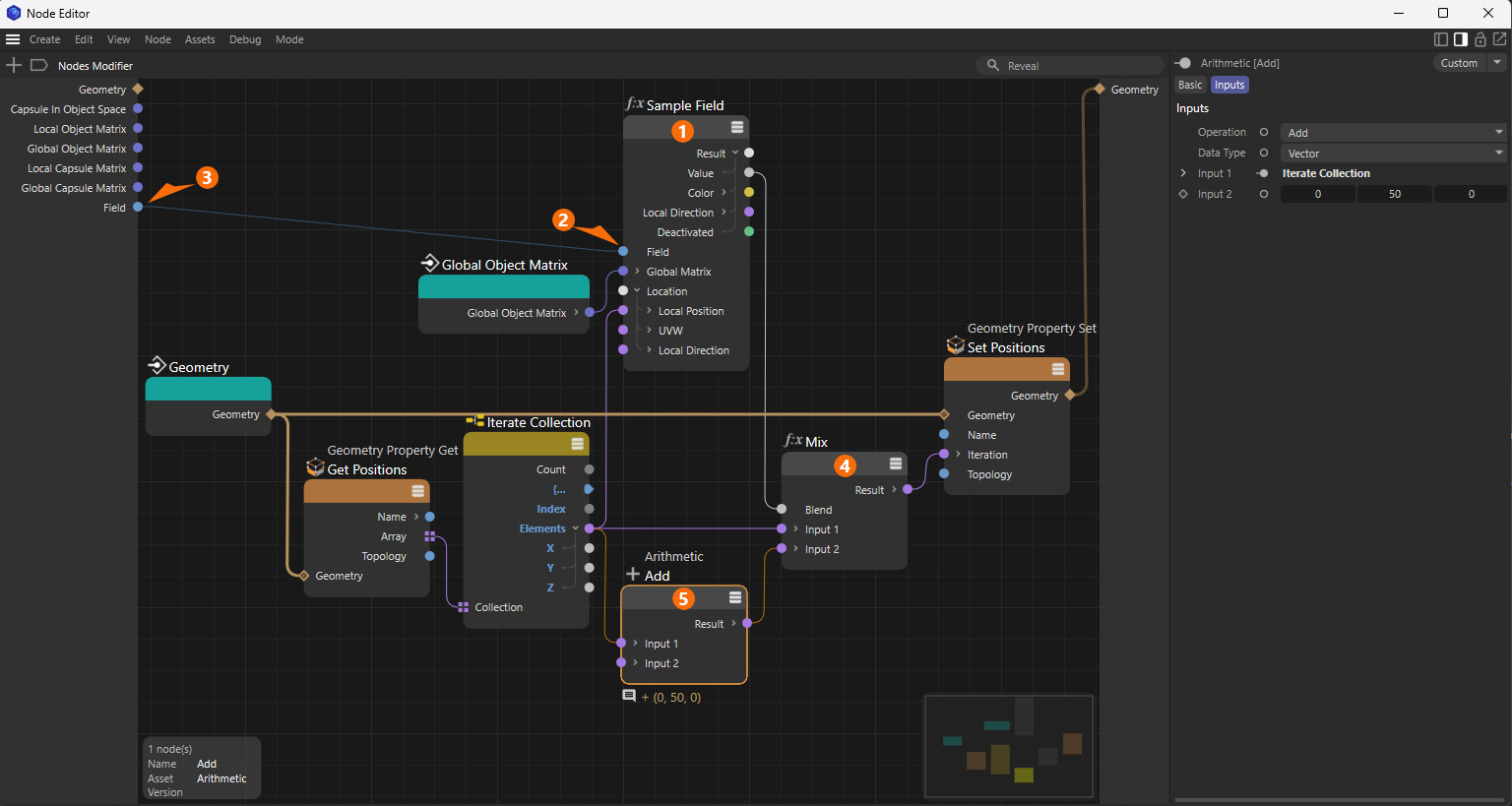Screen dimensions: 1512x806
Task: Toggle the Input 1 connected port indicator
Action: (1262, 173)
